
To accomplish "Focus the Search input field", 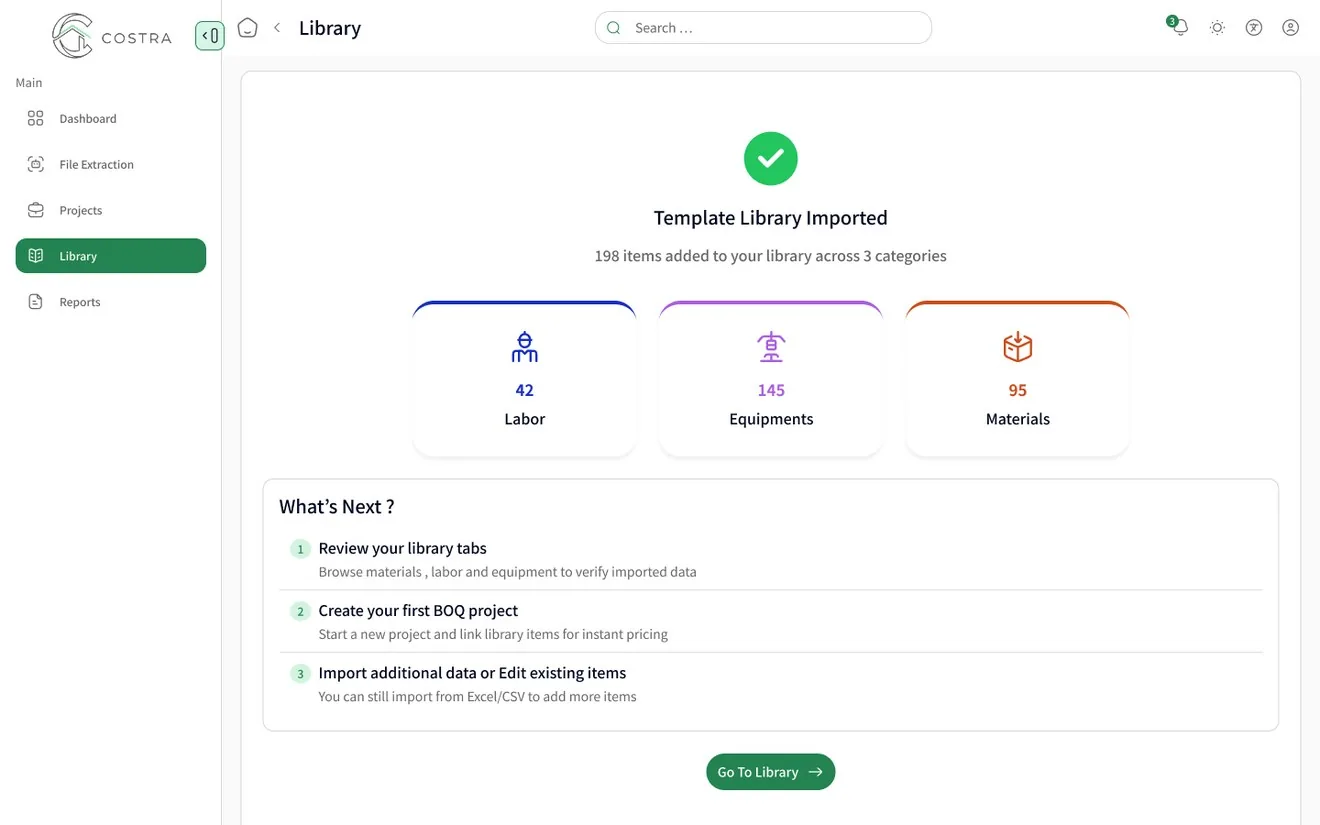I will point(763,28).
